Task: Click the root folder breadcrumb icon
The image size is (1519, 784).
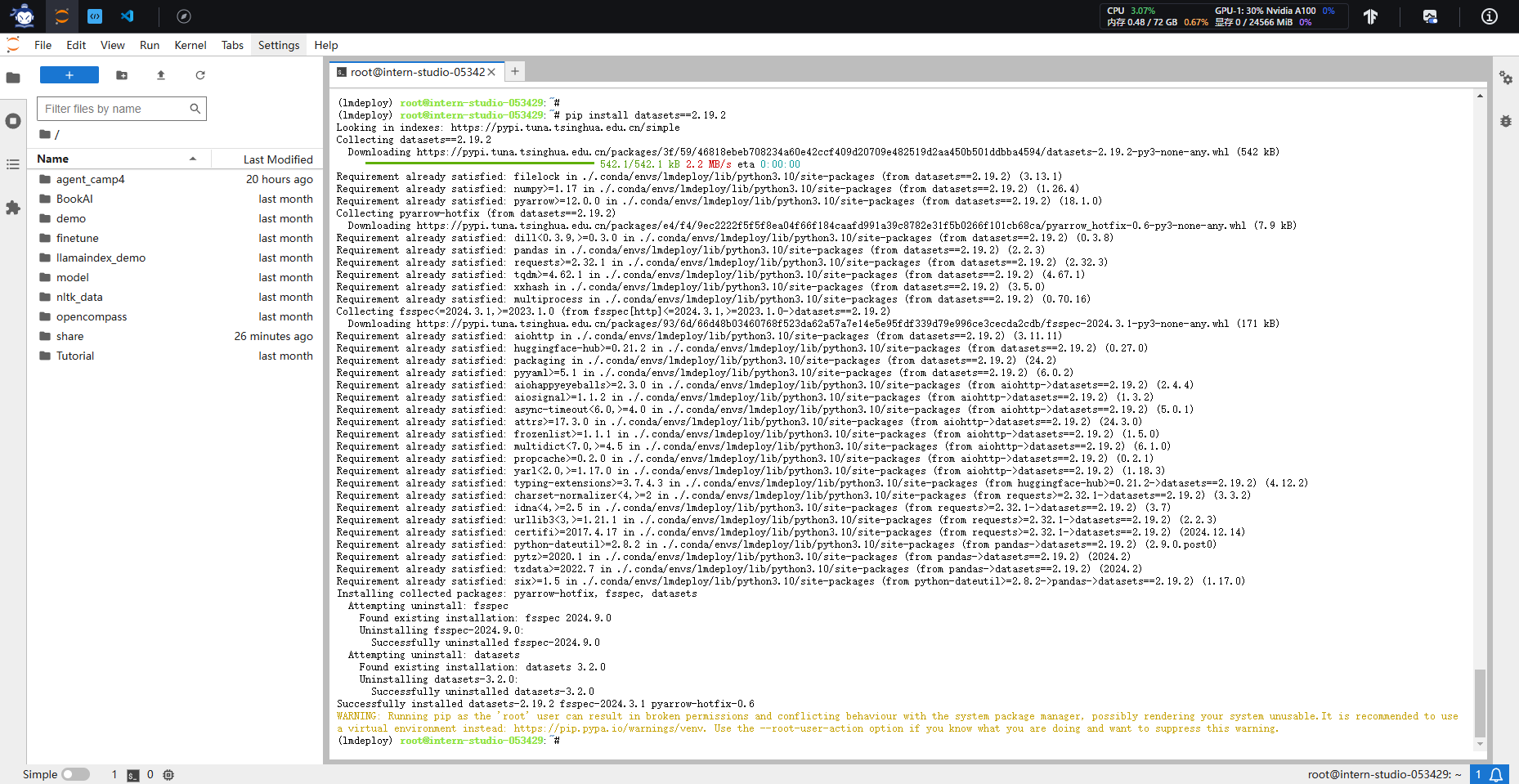Action: (x=45, y=134)
